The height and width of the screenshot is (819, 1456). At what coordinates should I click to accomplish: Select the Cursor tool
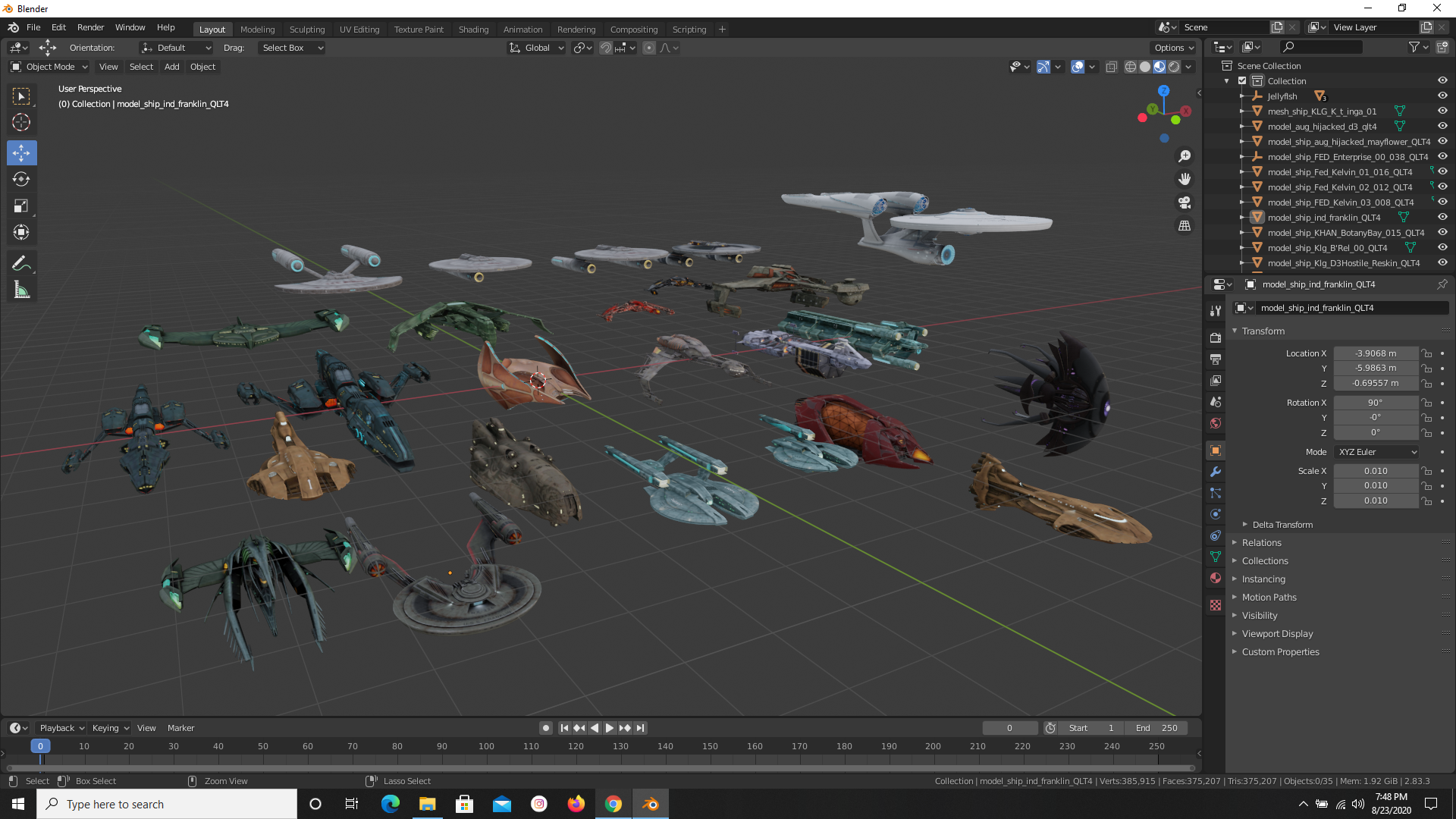click(x=21, y=122)
